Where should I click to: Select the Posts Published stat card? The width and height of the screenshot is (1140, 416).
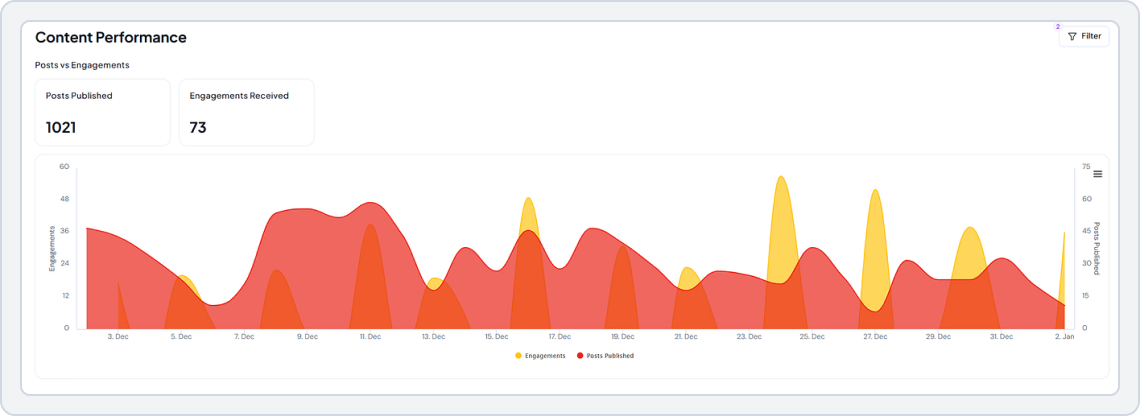click(x=103, y=112)
